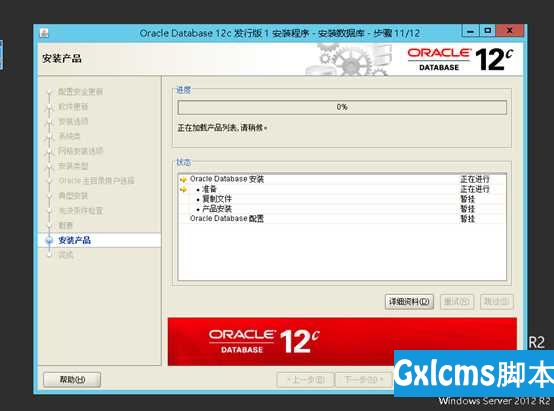Click 正在进行 status of Oracle Database 安装
This screenshot has height=411, width=554.
pyautogui.click(x=475, y=179)
